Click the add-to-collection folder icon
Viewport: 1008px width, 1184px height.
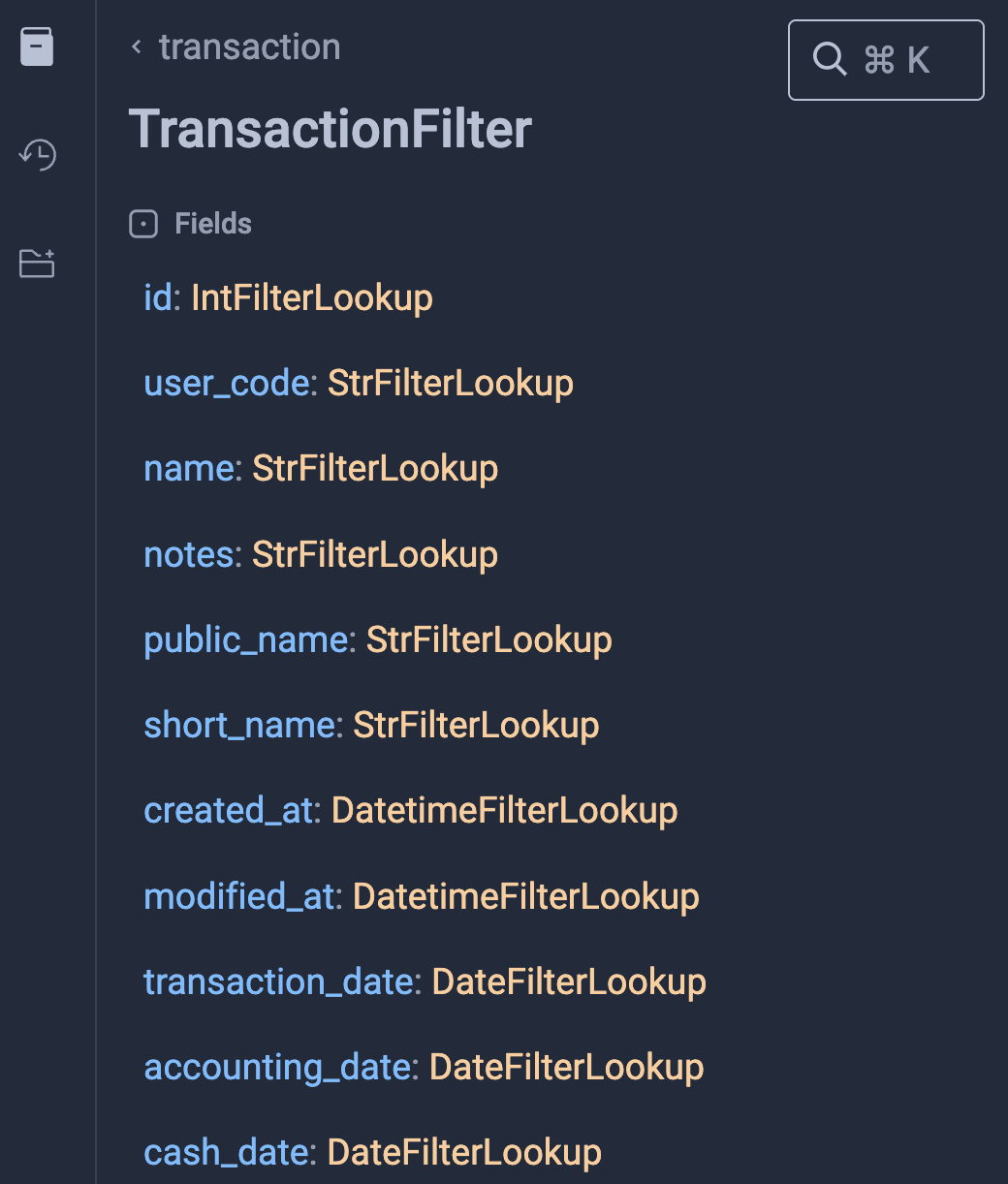pyautogui.click(x=36, y=264)
